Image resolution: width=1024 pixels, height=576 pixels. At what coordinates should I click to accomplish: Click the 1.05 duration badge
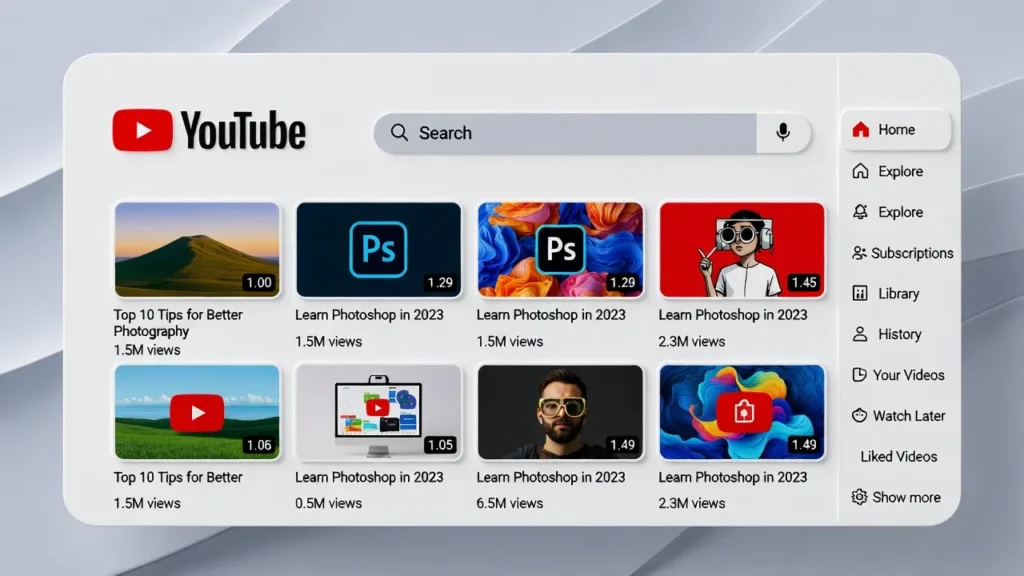coord(440,445)
